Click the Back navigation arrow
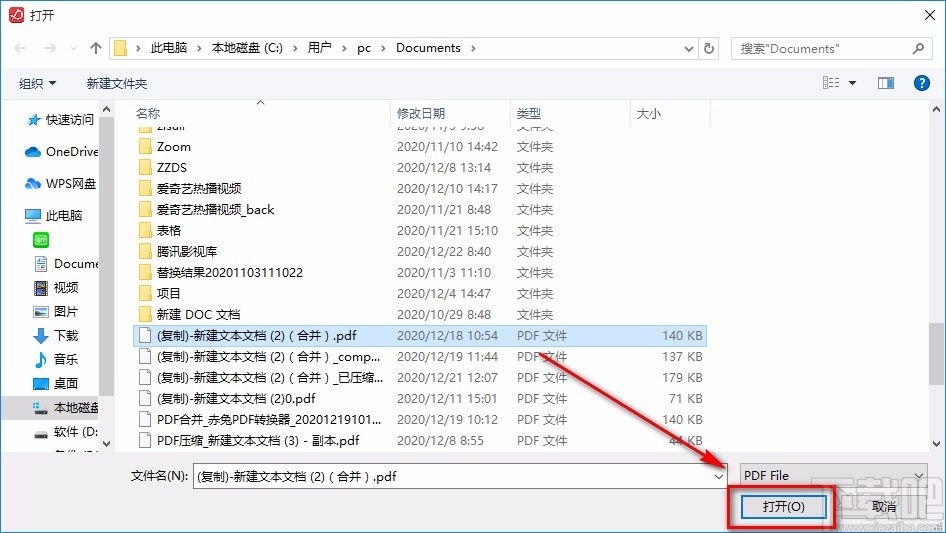The image size is (946, 533). (20, 48)
